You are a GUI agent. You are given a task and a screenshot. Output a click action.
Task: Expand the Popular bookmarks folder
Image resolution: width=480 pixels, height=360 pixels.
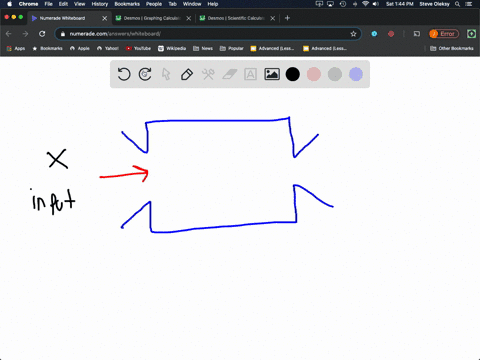coord(232,48)
